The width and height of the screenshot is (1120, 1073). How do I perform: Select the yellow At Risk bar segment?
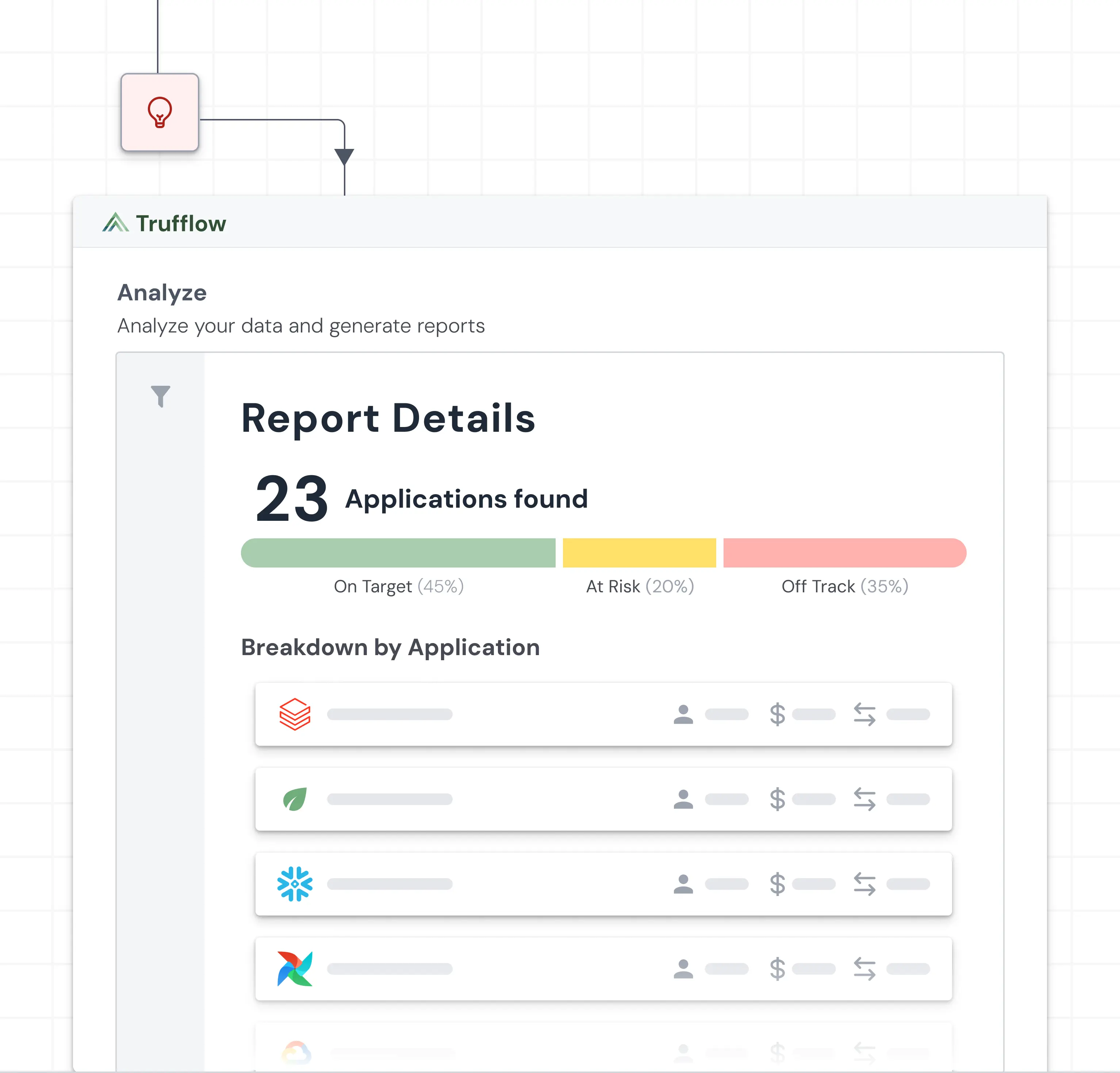639,553
